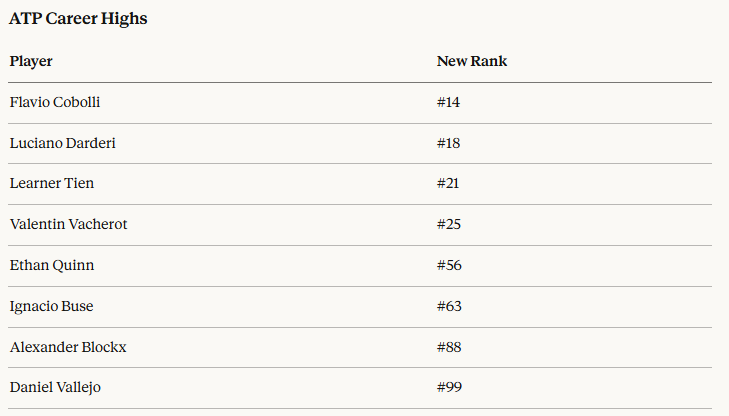Click on Ignacio Buse

tap(52, 306)
